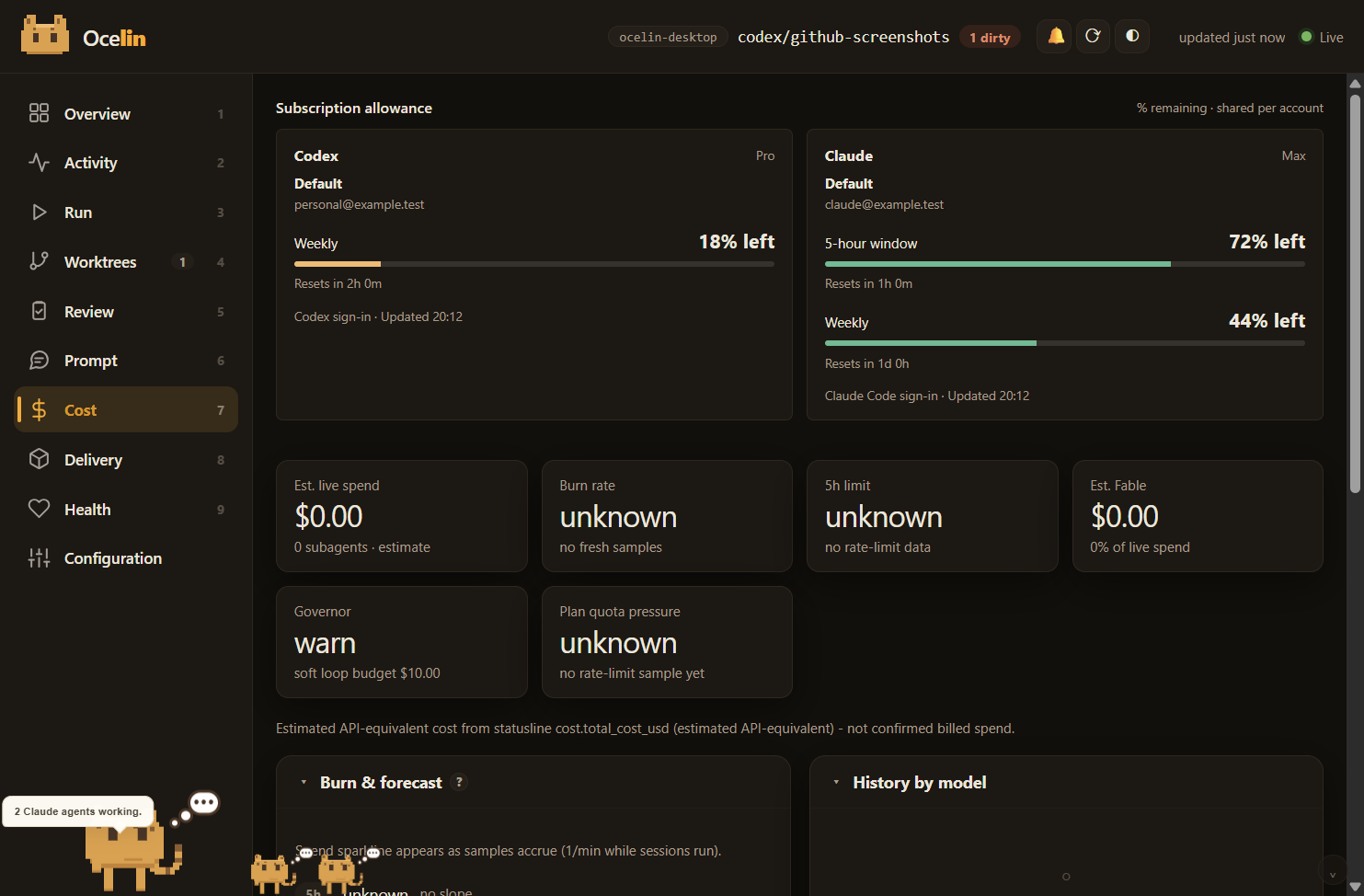The width and height of the screenshot is (1364, 896).
Task: Click the large mascot cat
Action: [x=133, y=854]
